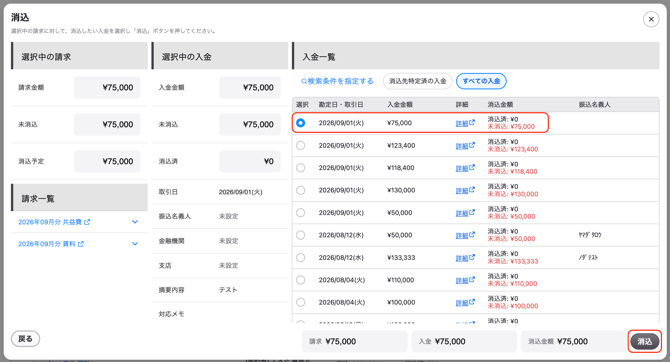
Task: Select radio for ¥123,400 payment row
Action: click(301, 145)
